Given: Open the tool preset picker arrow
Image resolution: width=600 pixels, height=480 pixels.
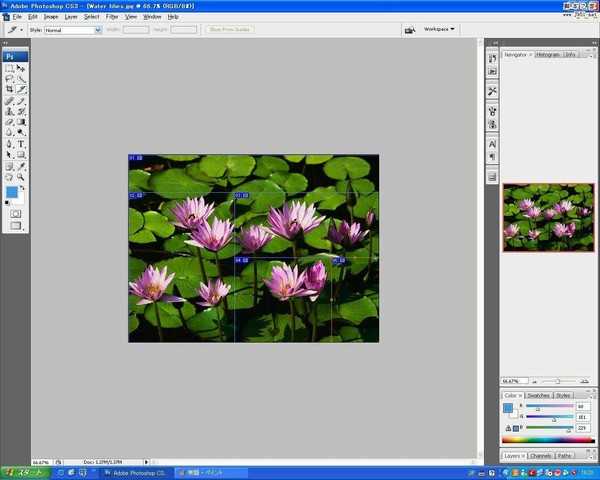Looking at the screenshot, I should [x=22, y=30].
